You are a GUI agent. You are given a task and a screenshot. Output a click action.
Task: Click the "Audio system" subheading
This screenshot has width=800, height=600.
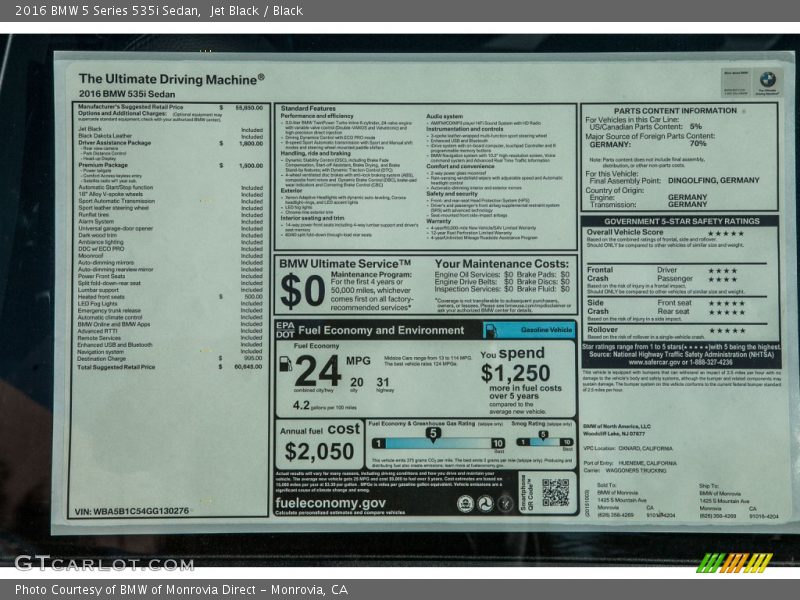(444, 116)
